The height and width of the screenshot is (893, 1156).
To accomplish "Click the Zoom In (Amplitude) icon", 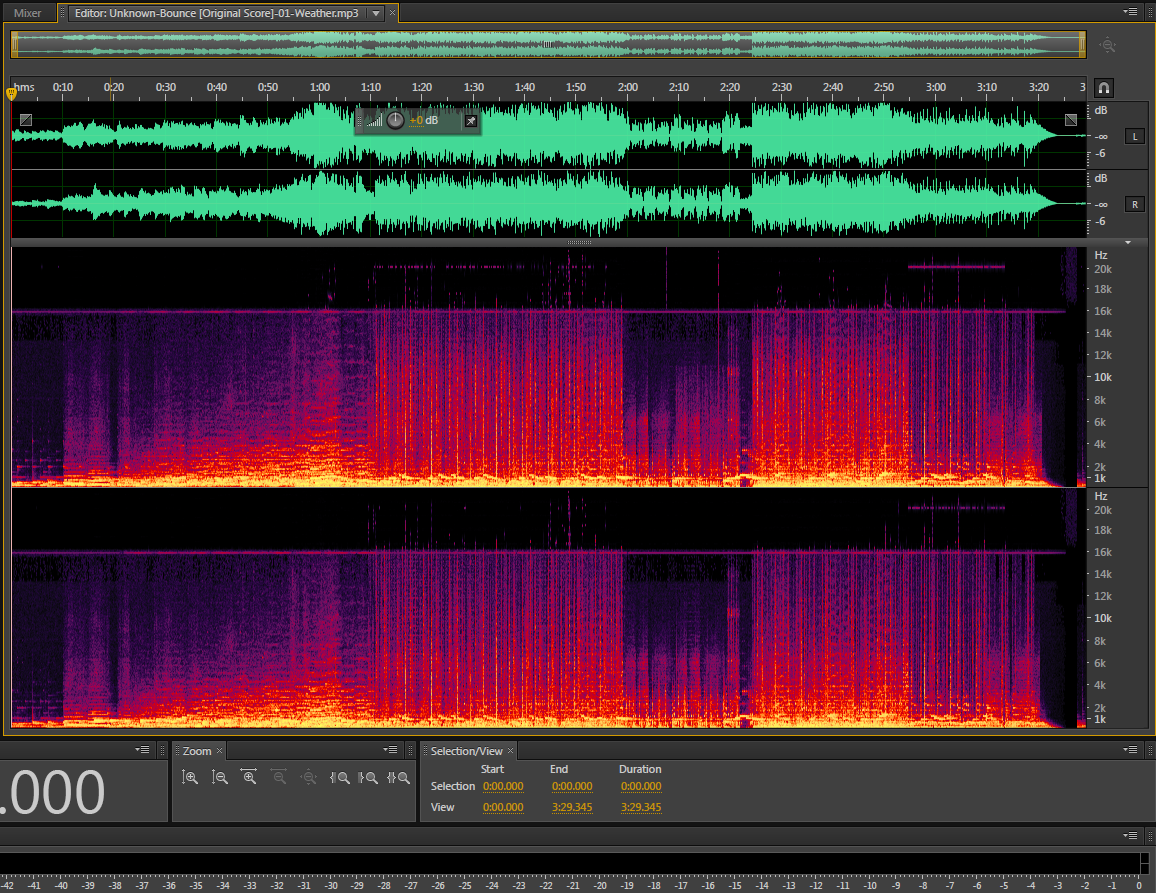I will tap(191, 777).
